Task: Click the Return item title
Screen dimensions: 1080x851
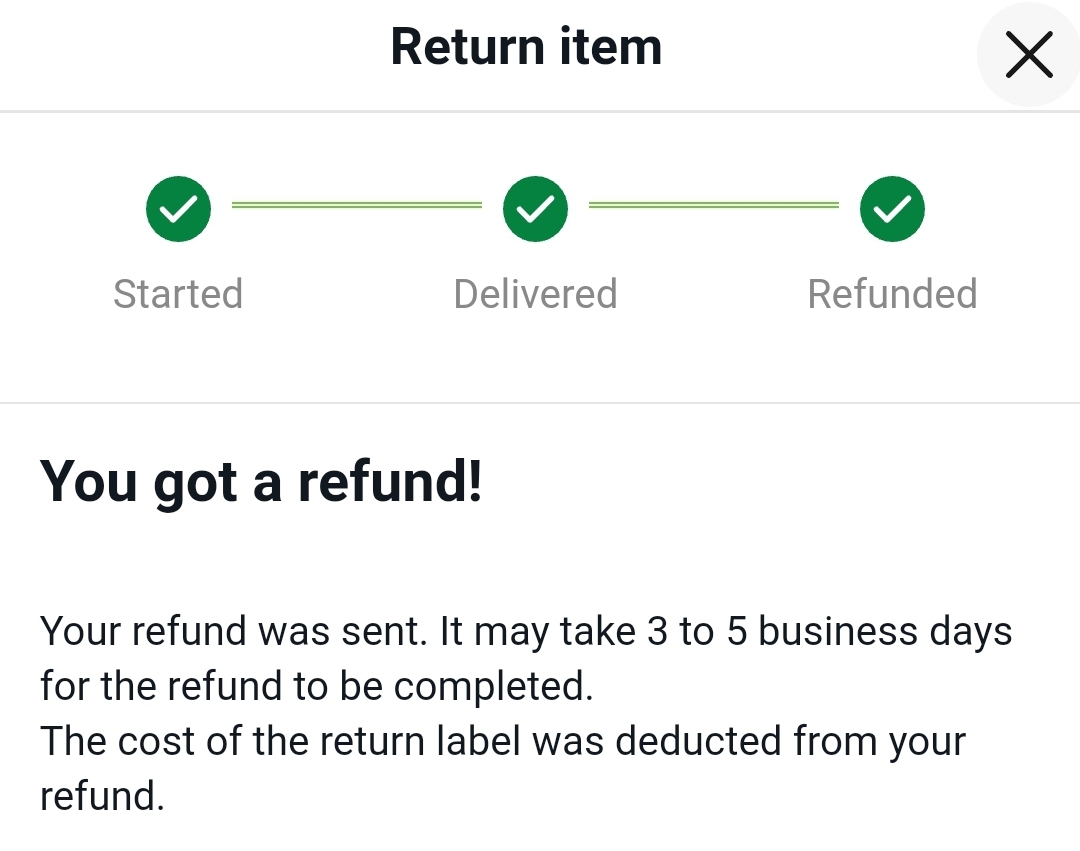Action: click(526, 47)
